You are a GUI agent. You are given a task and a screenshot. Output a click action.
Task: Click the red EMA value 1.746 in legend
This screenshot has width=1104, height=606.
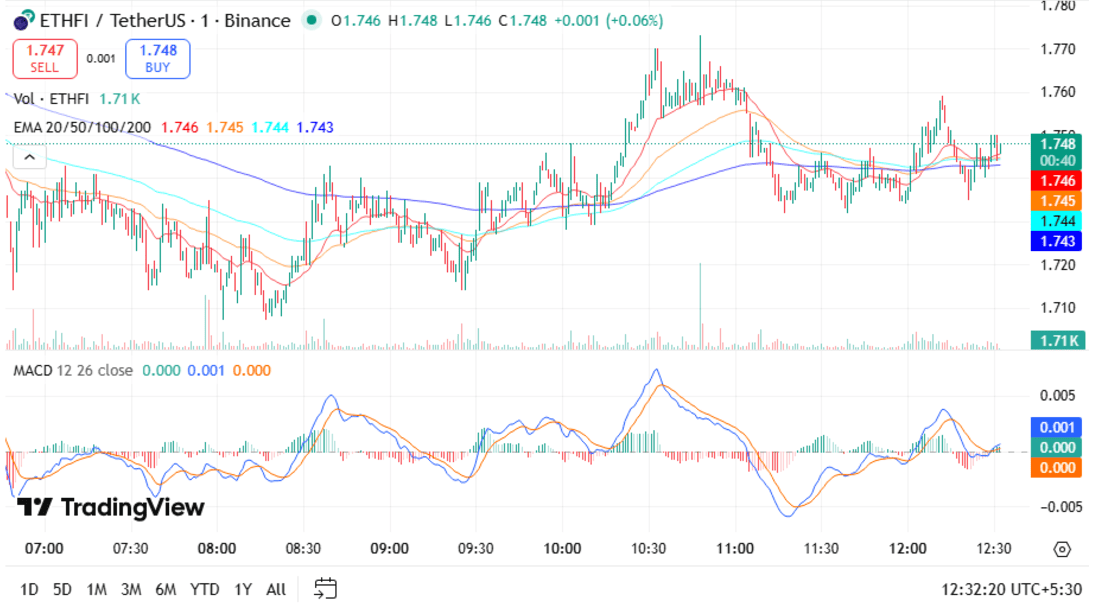point(180,127)
